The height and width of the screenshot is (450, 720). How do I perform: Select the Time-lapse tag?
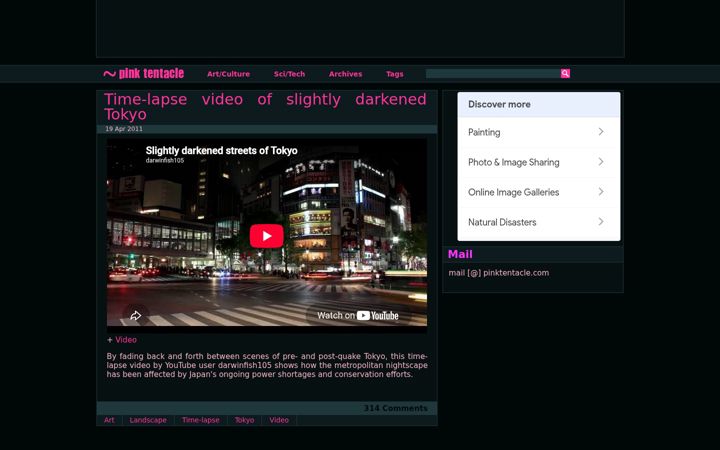201,420
